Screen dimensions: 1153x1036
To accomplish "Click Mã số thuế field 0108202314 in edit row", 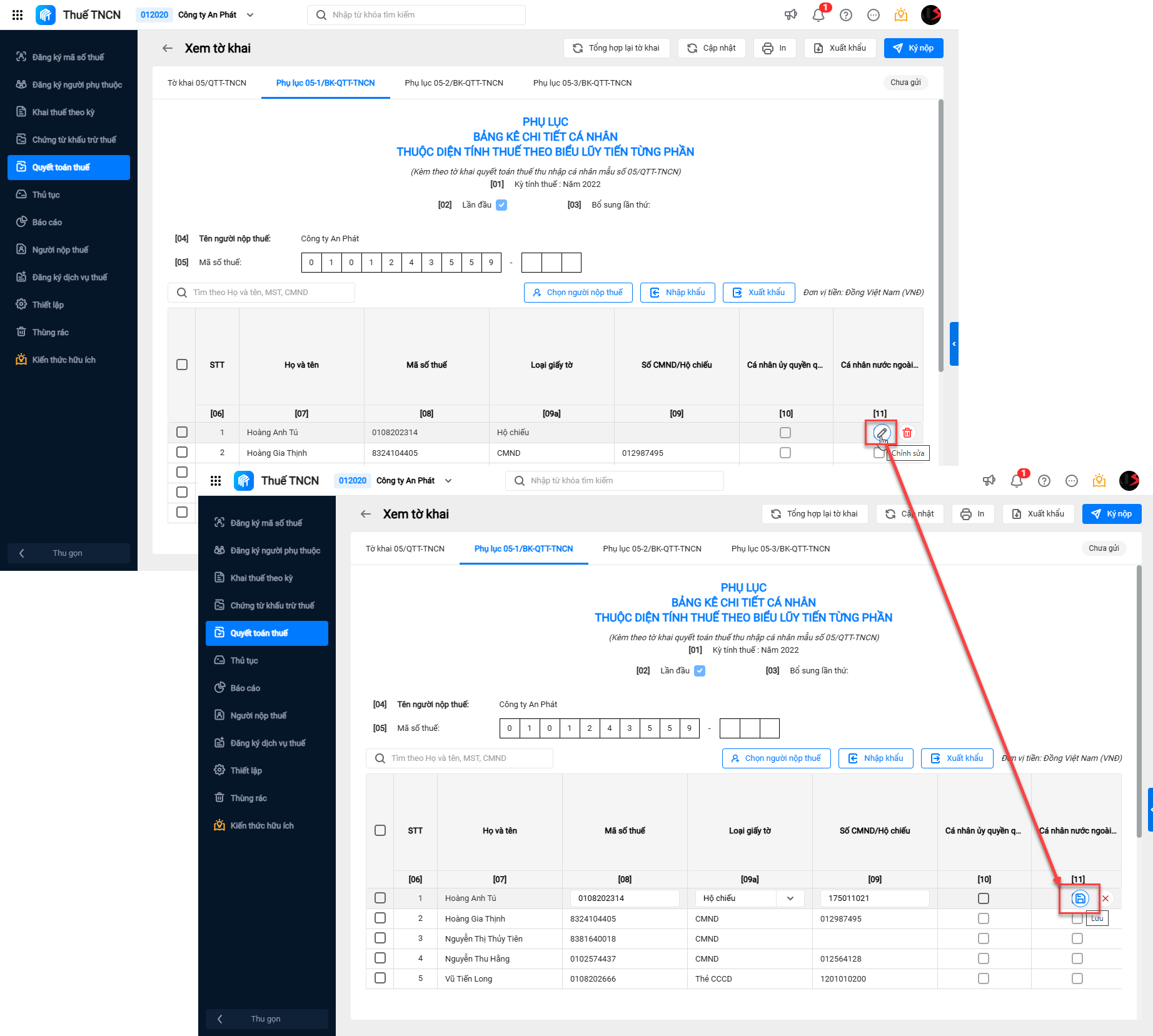I will (625, 898).
